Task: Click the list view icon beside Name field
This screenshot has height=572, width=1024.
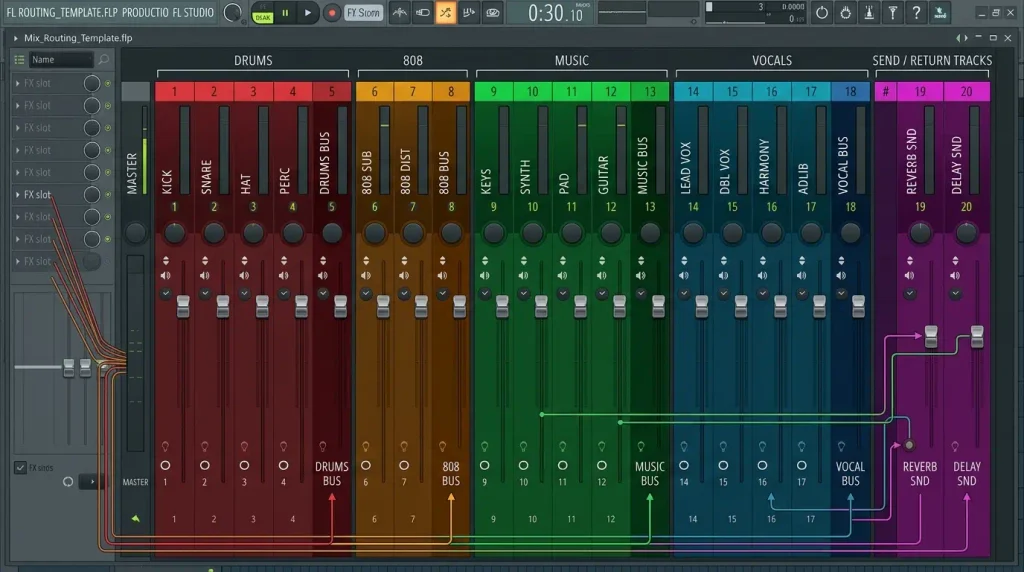Action: tap(19, 59)
